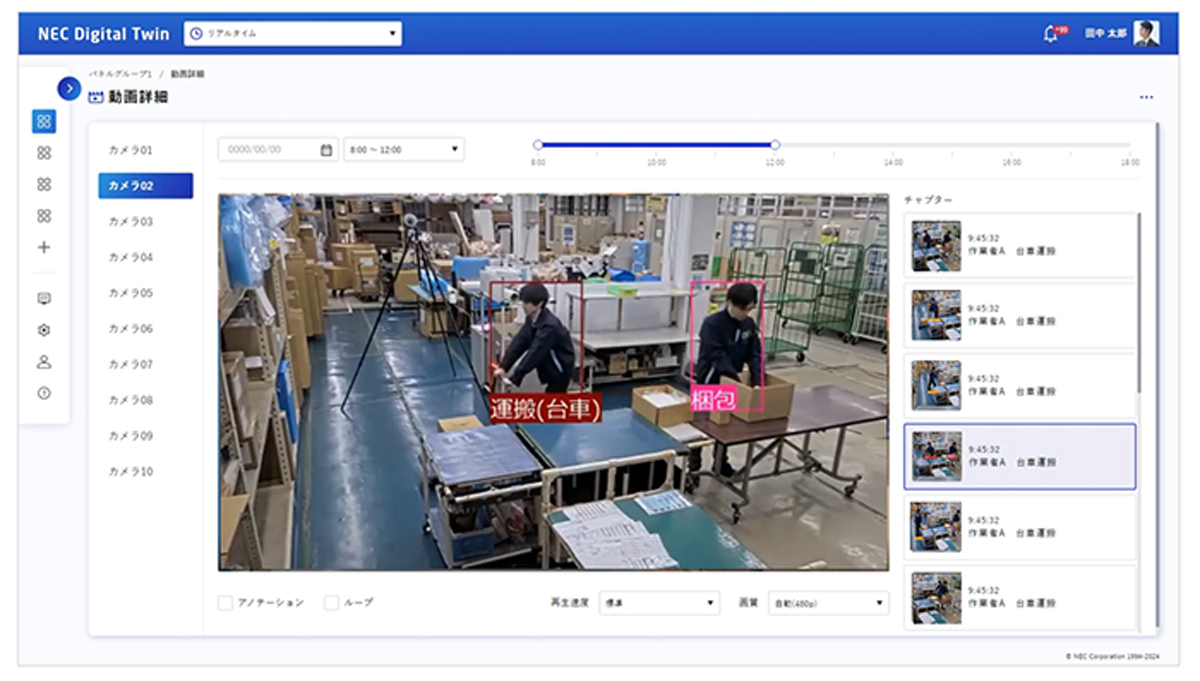The image size is (1200, 681).
Task: Enable the ループ checkbox
Action: pos(331,603)
